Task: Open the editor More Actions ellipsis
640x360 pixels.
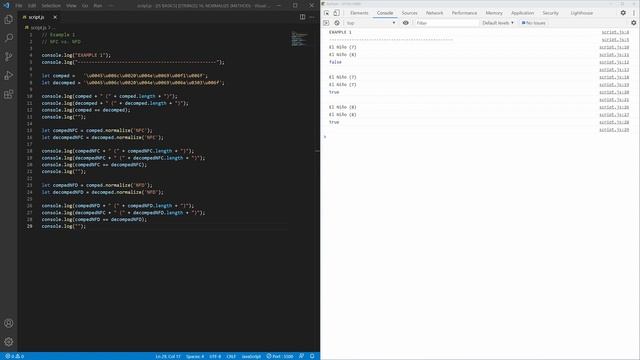Action: click(x=312, y=17)
